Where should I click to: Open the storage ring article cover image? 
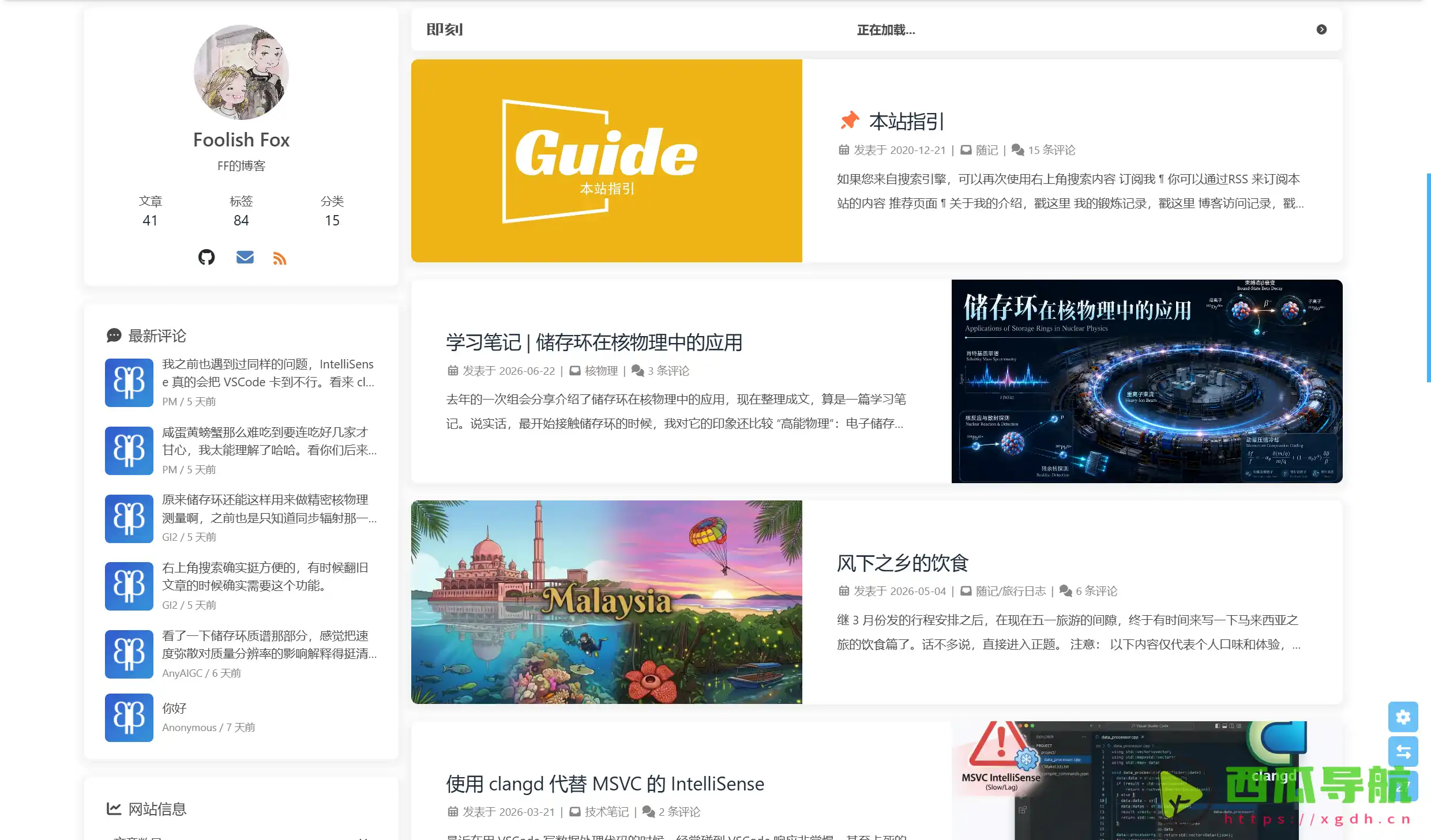coord(1147,381)
